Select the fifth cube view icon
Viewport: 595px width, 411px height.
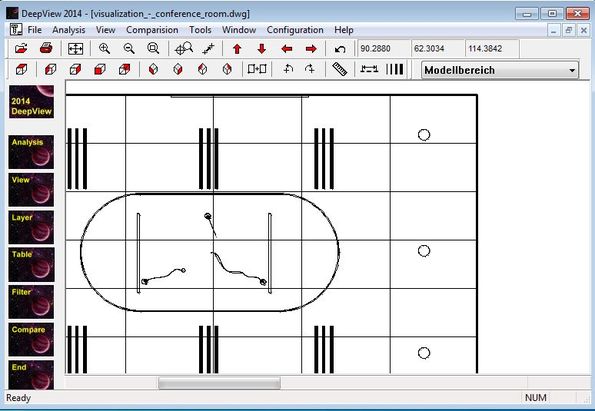pos(124,69)
